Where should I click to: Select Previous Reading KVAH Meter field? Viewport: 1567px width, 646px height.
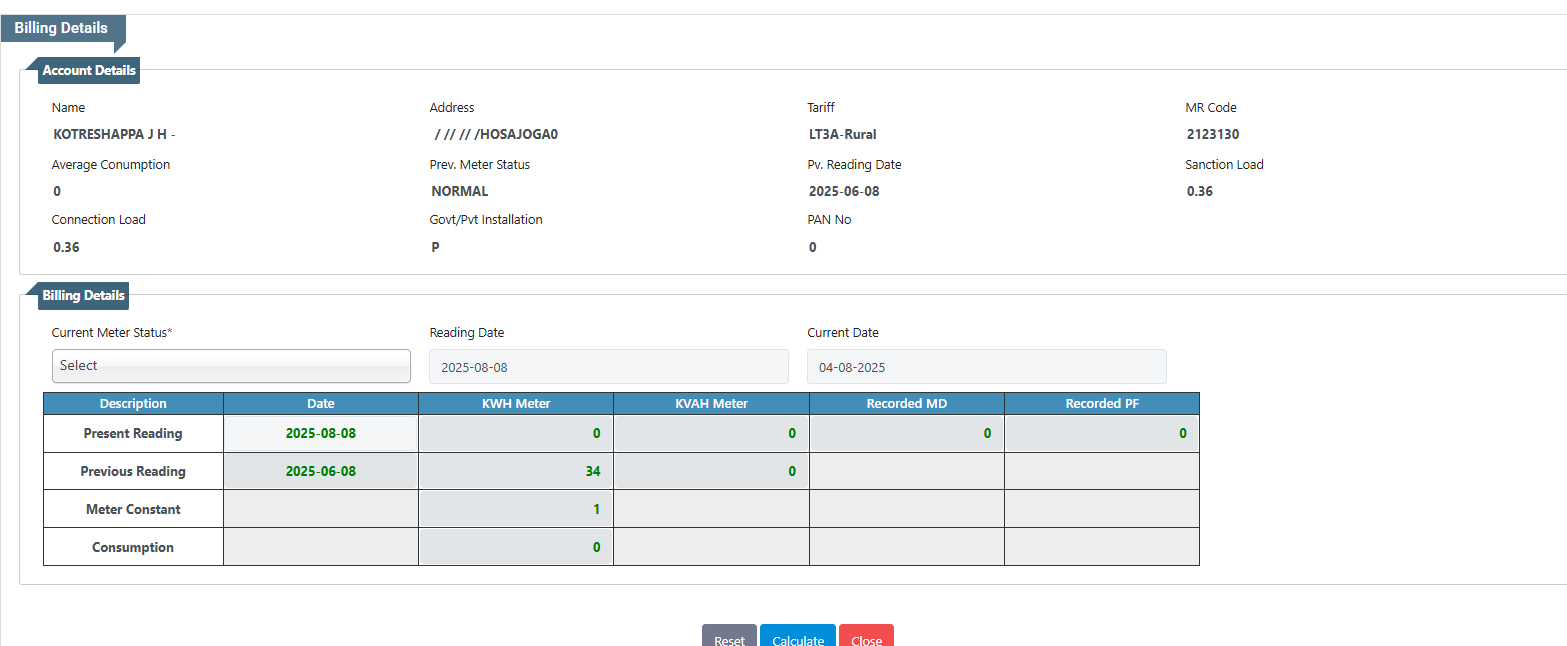coord(710,471)
